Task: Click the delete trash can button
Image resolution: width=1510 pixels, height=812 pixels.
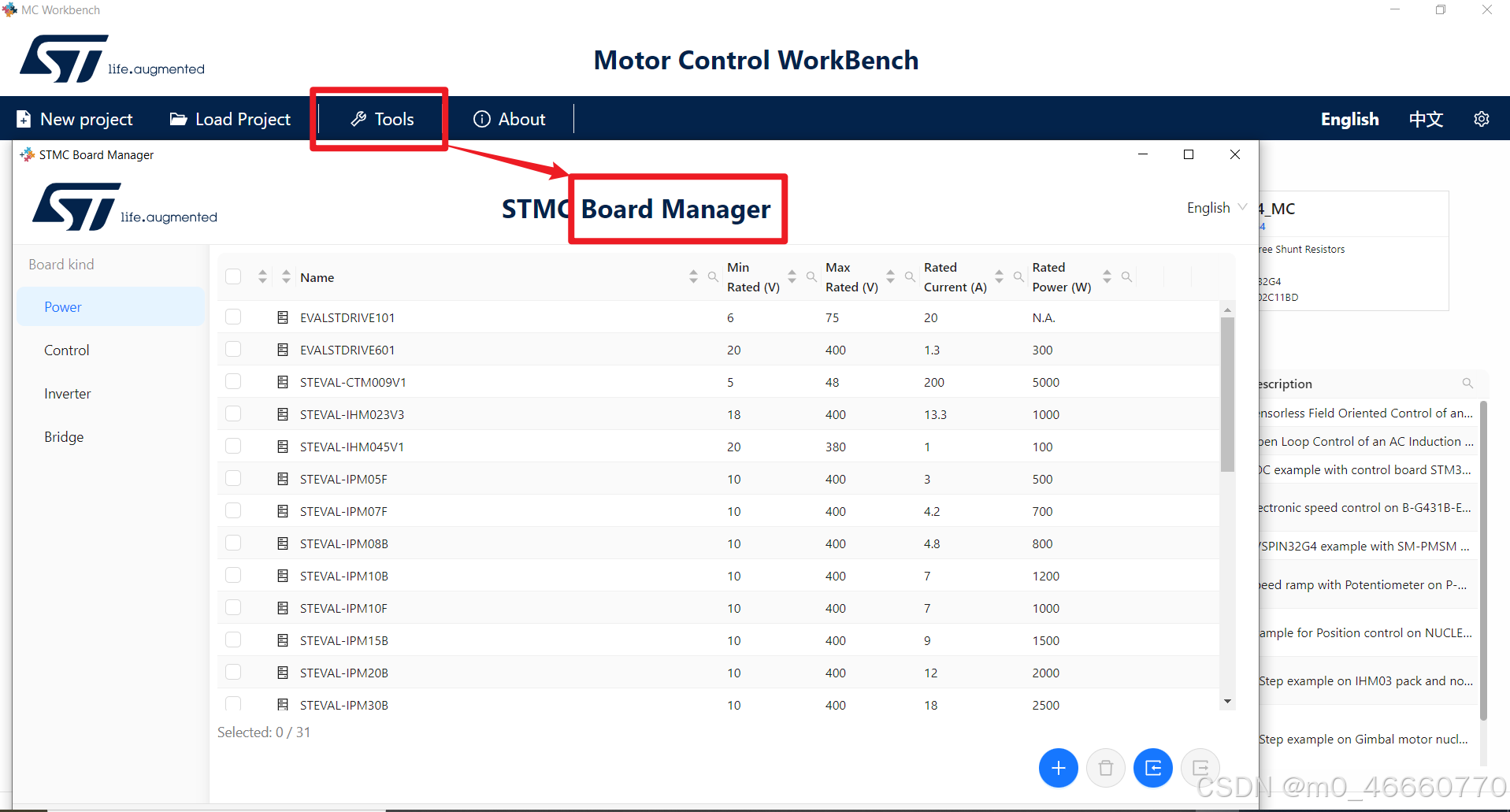Action: (x=1105, y=768)
